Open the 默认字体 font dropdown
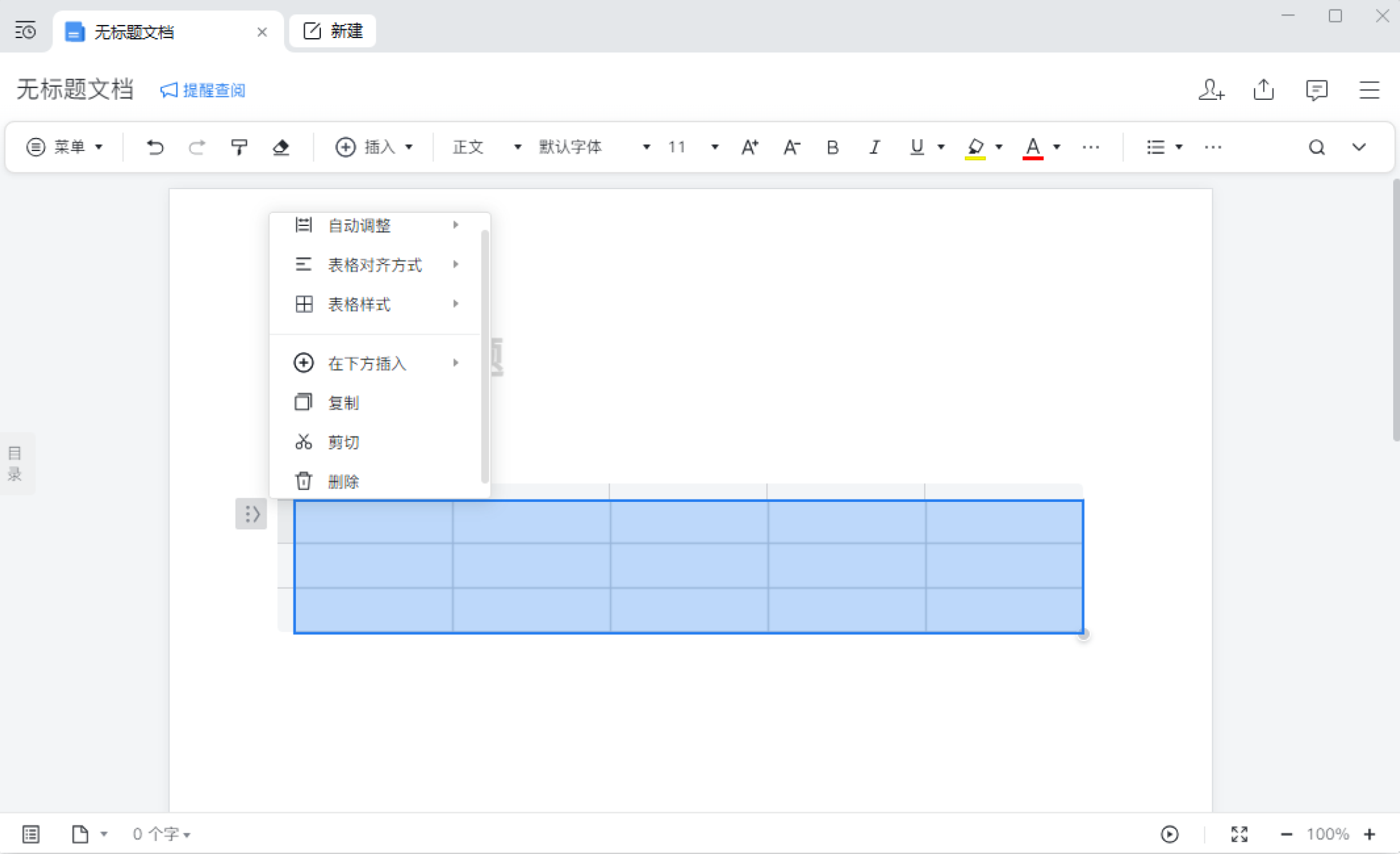1400x854 pixels. pyautogui.click(x=594, y=147)
